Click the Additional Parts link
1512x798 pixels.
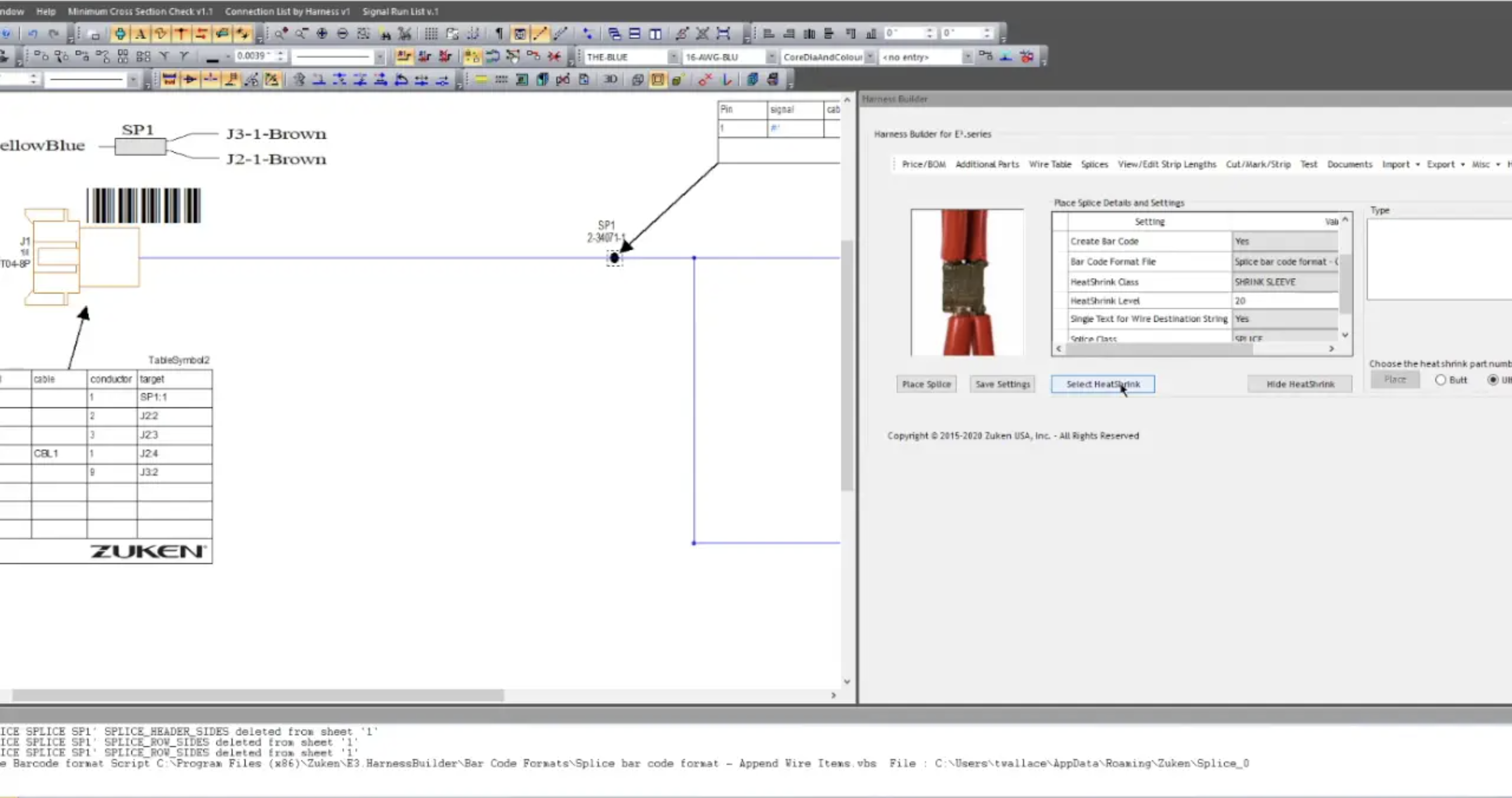(987, 164)
